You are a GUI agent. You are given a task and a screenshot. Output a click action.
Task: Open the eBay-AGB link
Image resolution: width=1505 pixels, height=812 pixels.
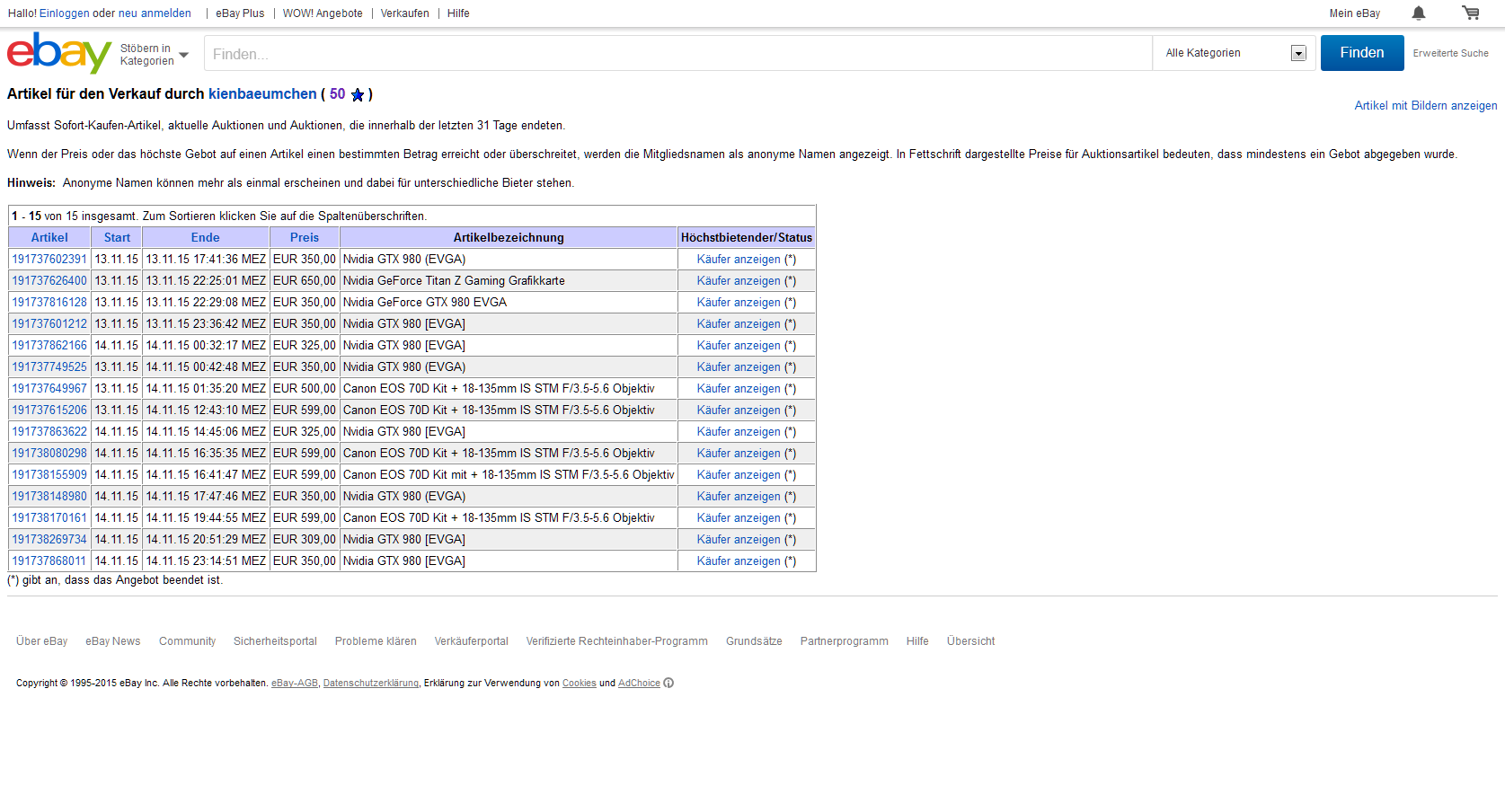(295, 684)
